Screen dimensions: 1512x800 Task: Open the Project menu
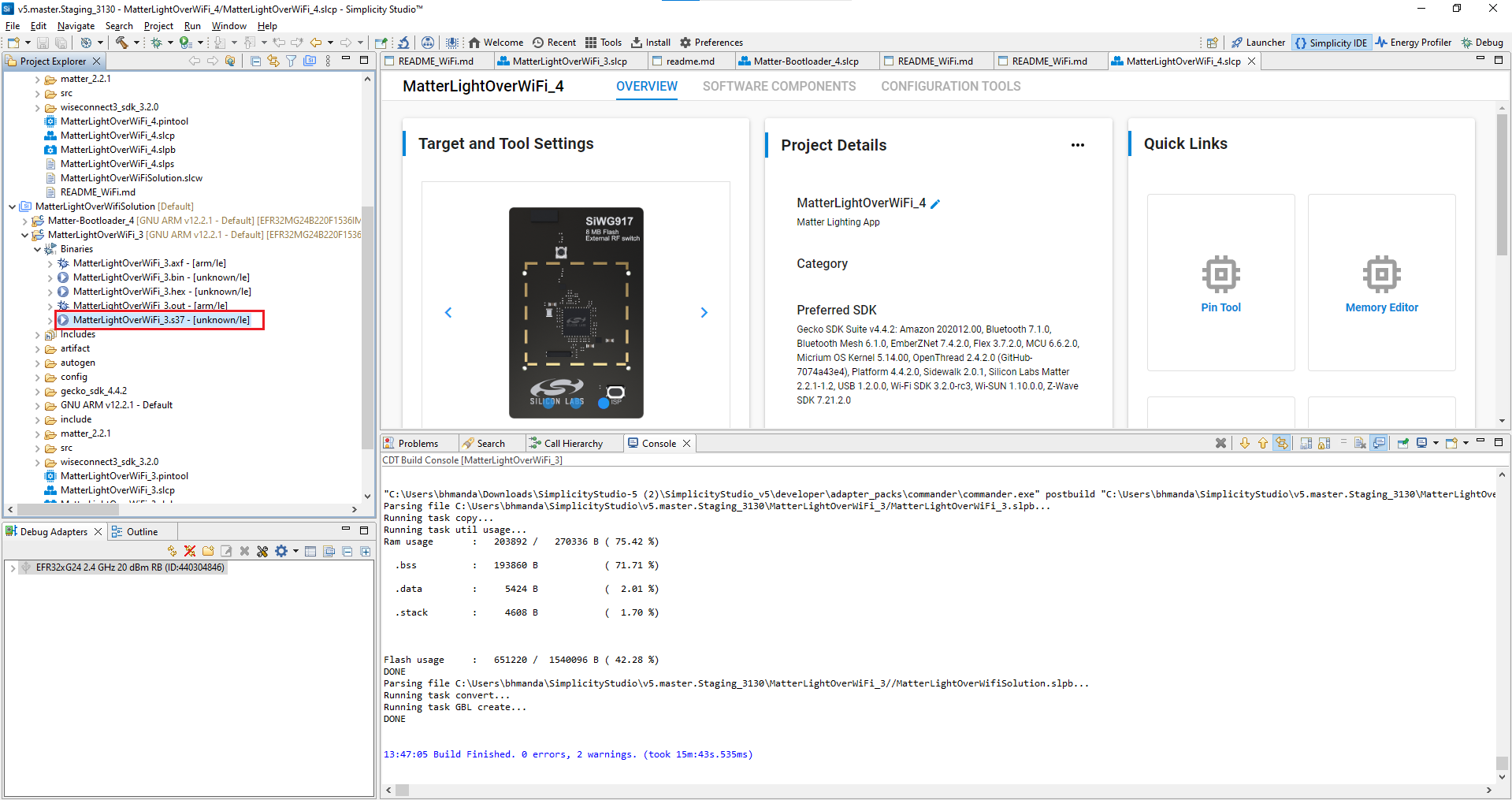click(158, 26)
